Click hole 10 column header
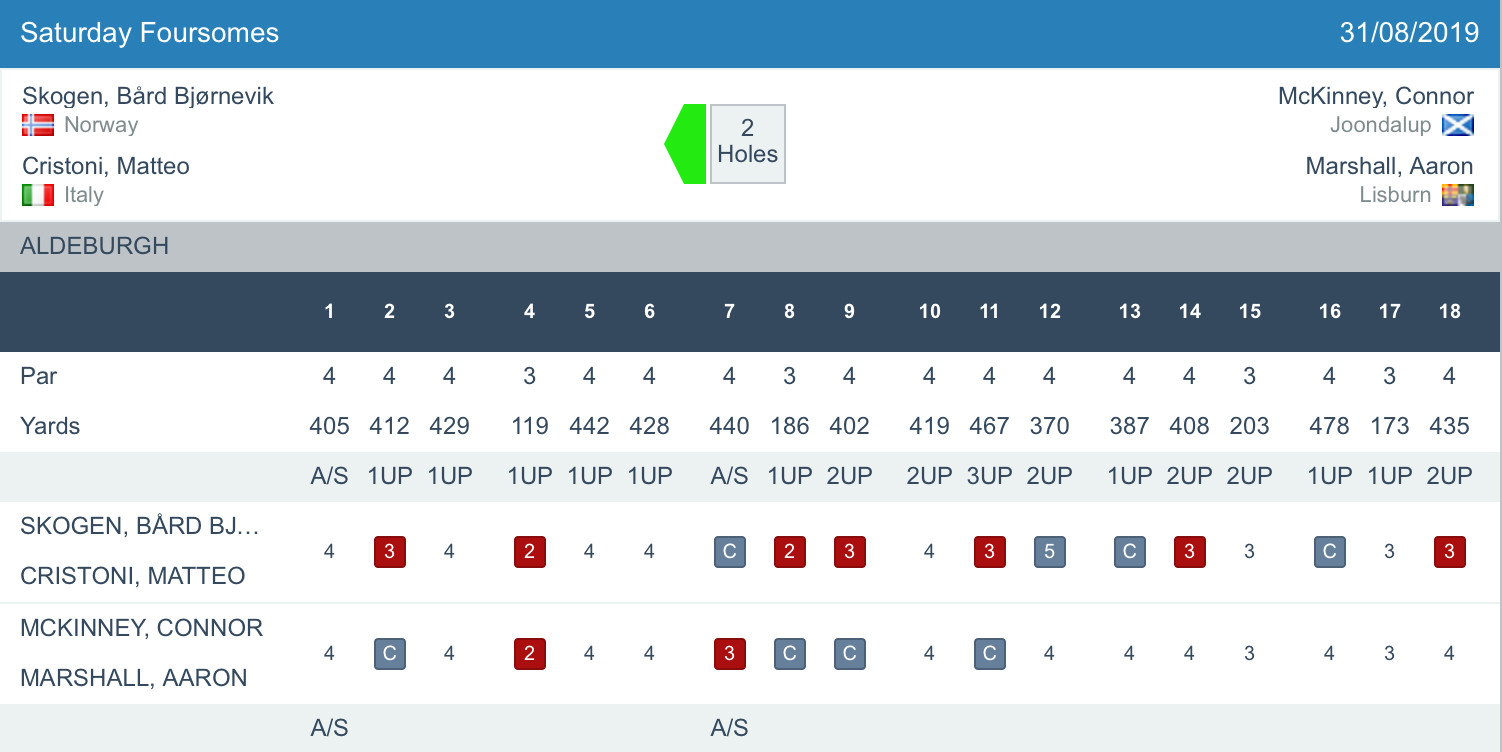 point(929,312)
